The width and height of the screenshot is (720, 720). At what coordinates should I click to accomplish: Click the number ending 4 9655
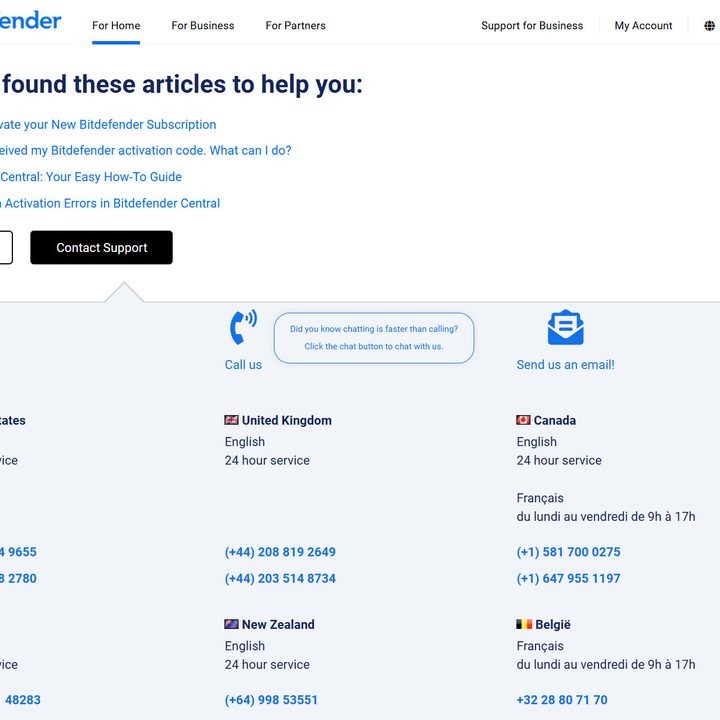[18, 552]
